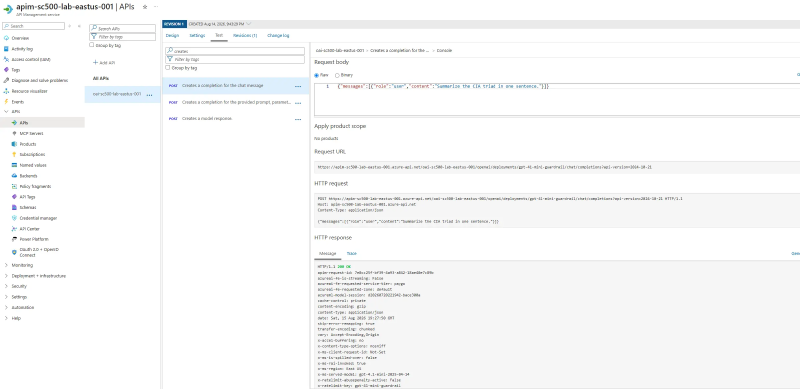
Task: Open ellipsis menu for Creates a model response
Action: pyautogui.click(x=298, y=119)
